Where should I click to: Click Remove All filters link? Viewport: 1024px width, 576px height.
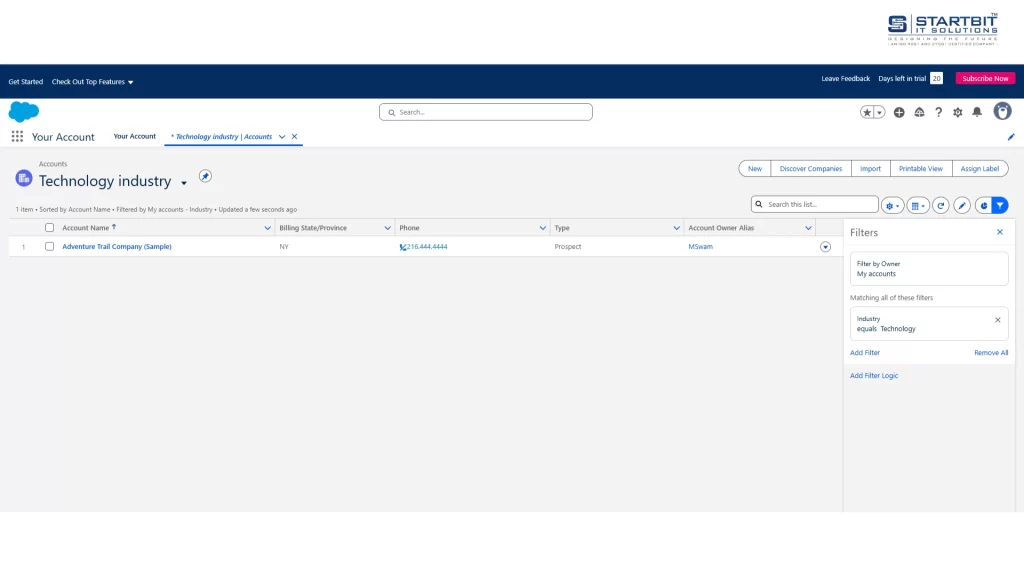[x=991, y=353]
